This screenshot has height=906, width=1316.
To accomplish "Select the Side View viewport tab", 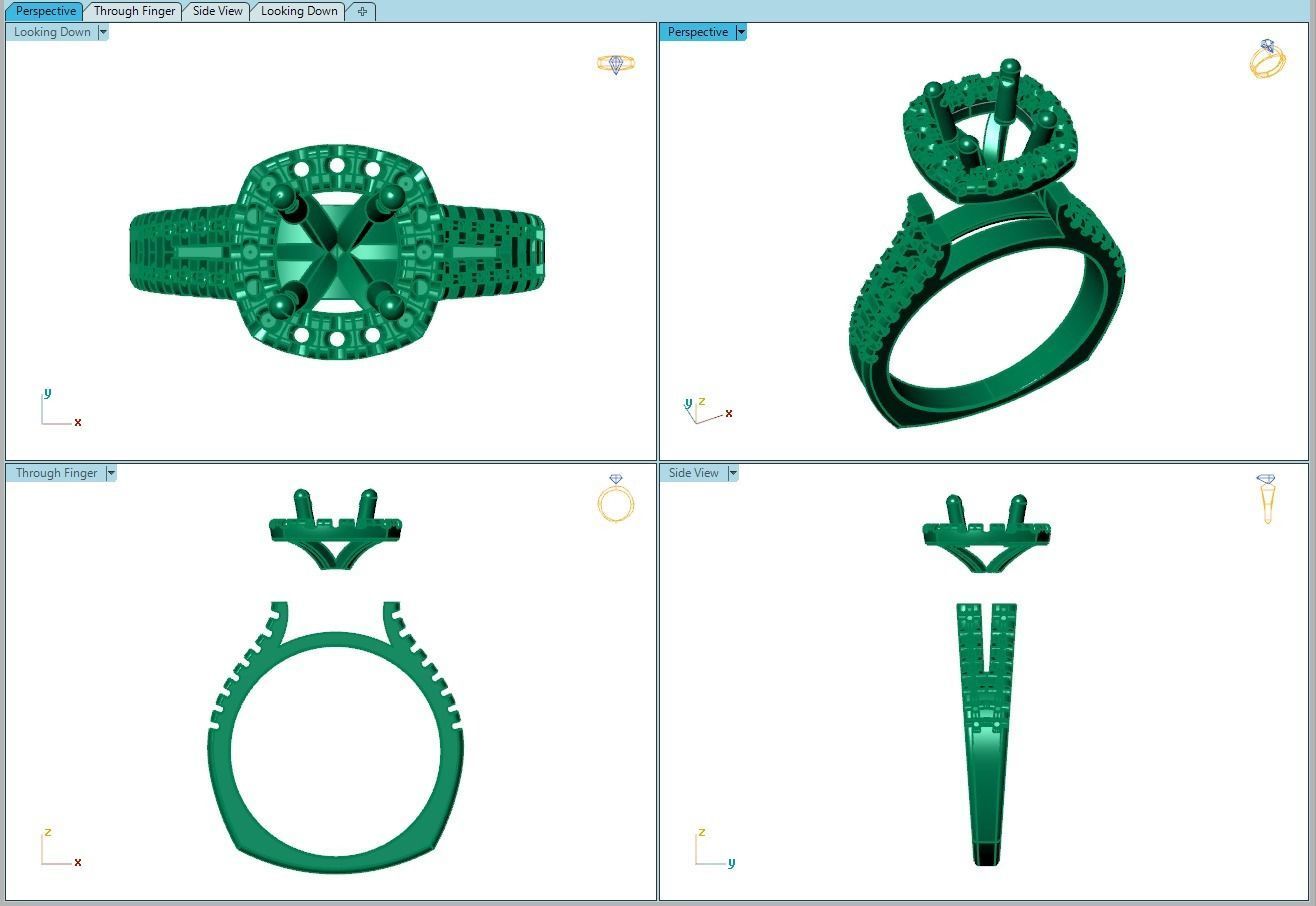I will point(217,11).
